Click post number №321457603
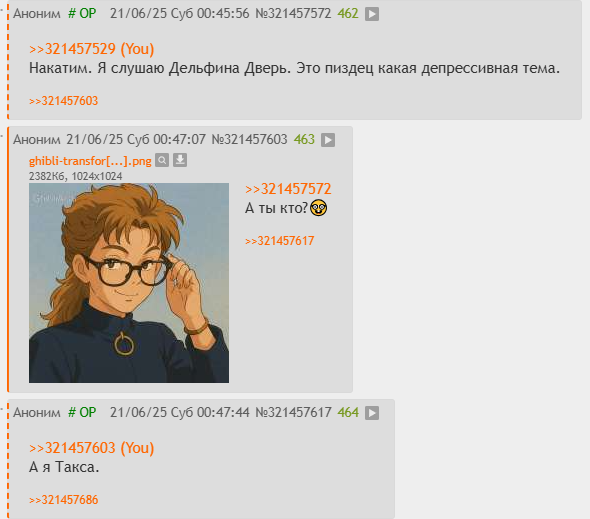The width and height of the screenshot is (590, 519). point(249,140)
